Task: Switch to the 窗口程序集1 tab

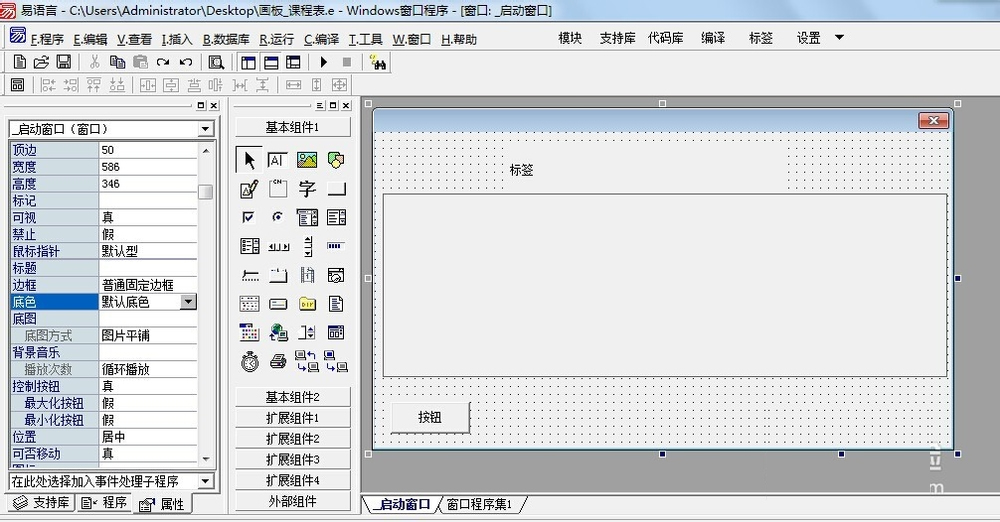Action: point(479,505)
